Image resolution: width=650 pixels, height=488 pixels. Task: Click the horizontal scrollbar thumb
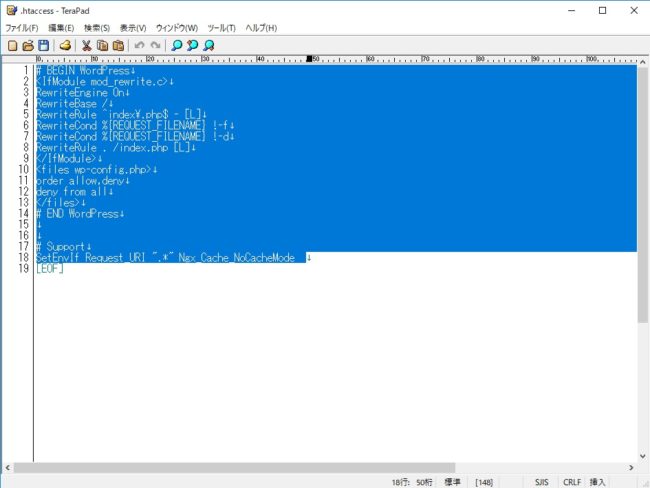point(235,467)
